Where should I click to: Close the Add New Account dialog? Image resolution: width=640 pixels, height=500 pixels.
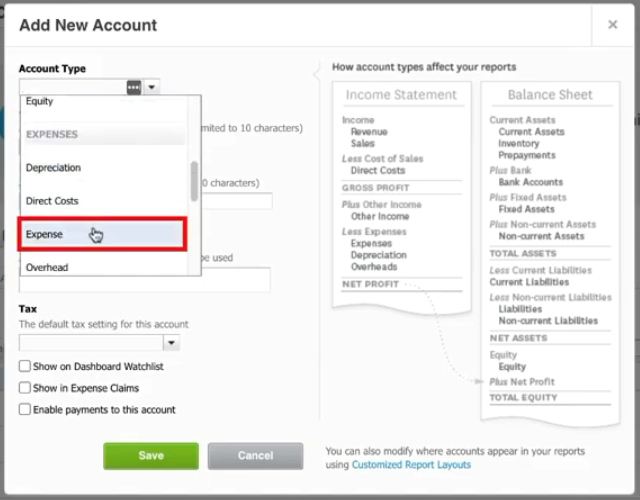click(x=612, y=24)
